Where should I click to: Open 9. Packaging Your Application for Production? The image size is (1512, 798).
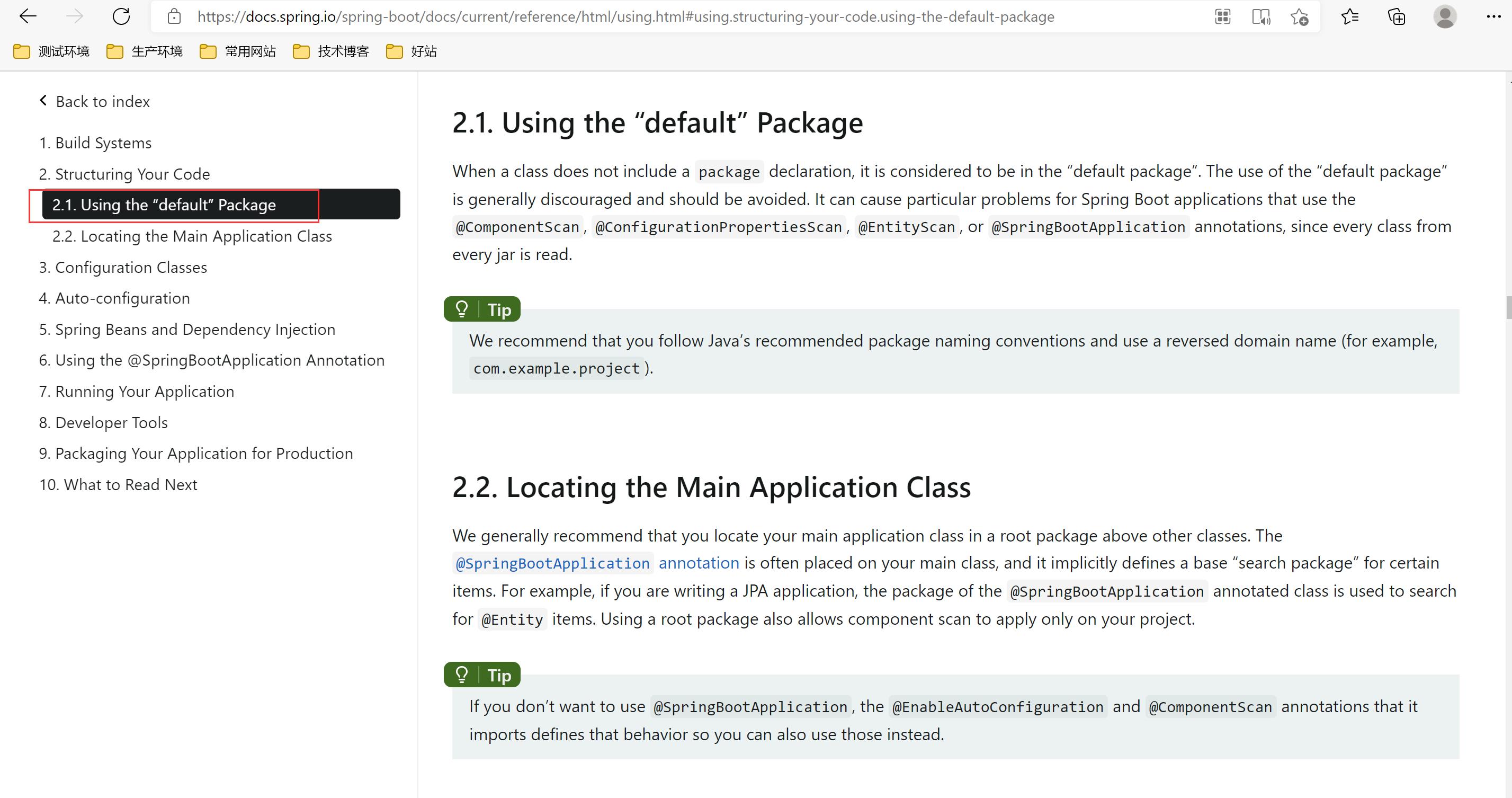[x=196, y=454]
